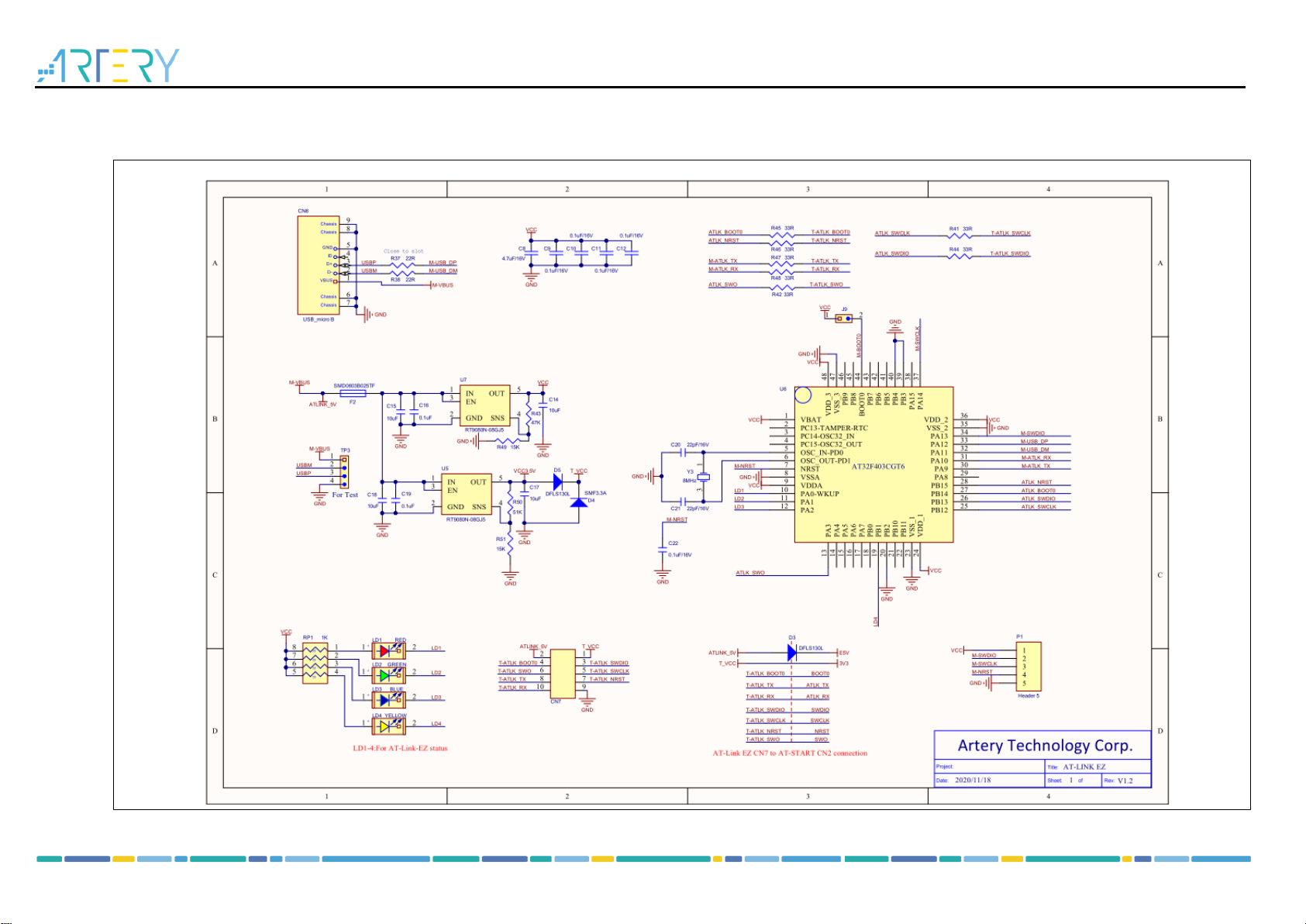Click the 'Close to slot' annotation

[404, 251]
